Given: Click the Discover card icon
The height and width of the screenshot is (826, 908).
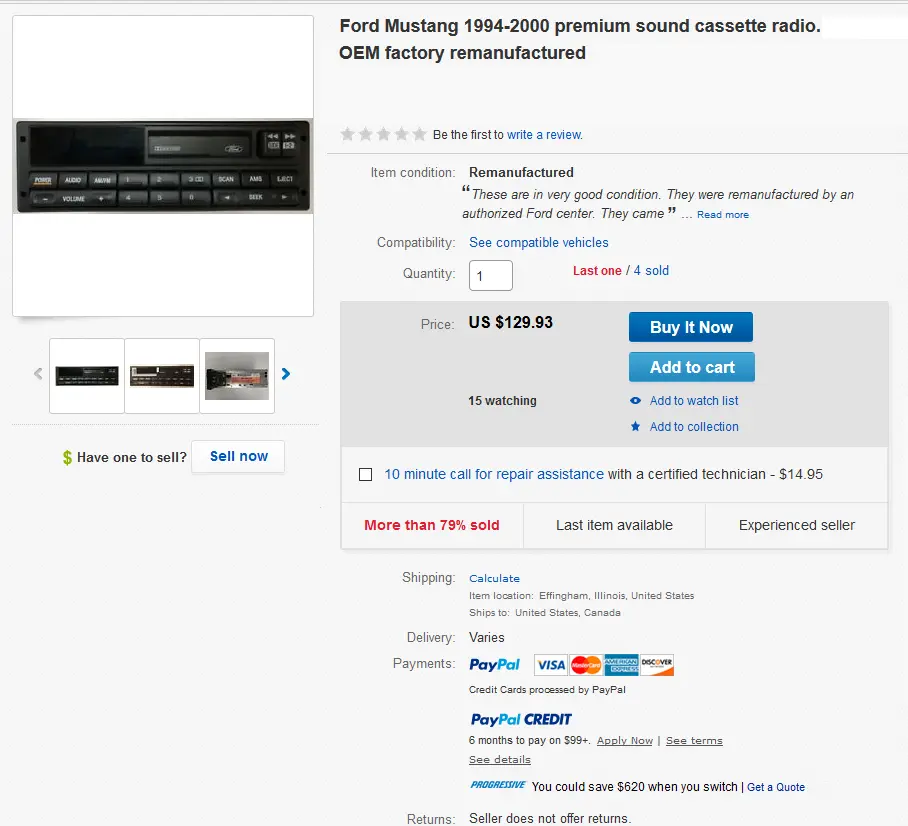Looking at the screenshot, I should (x=657, y=665).
